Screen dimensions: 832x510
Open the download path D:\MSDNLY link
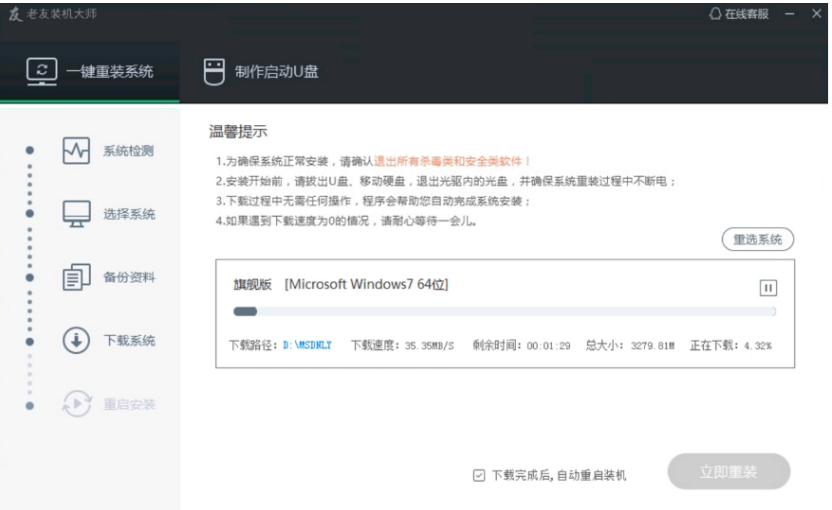click(x=307, y=345)
